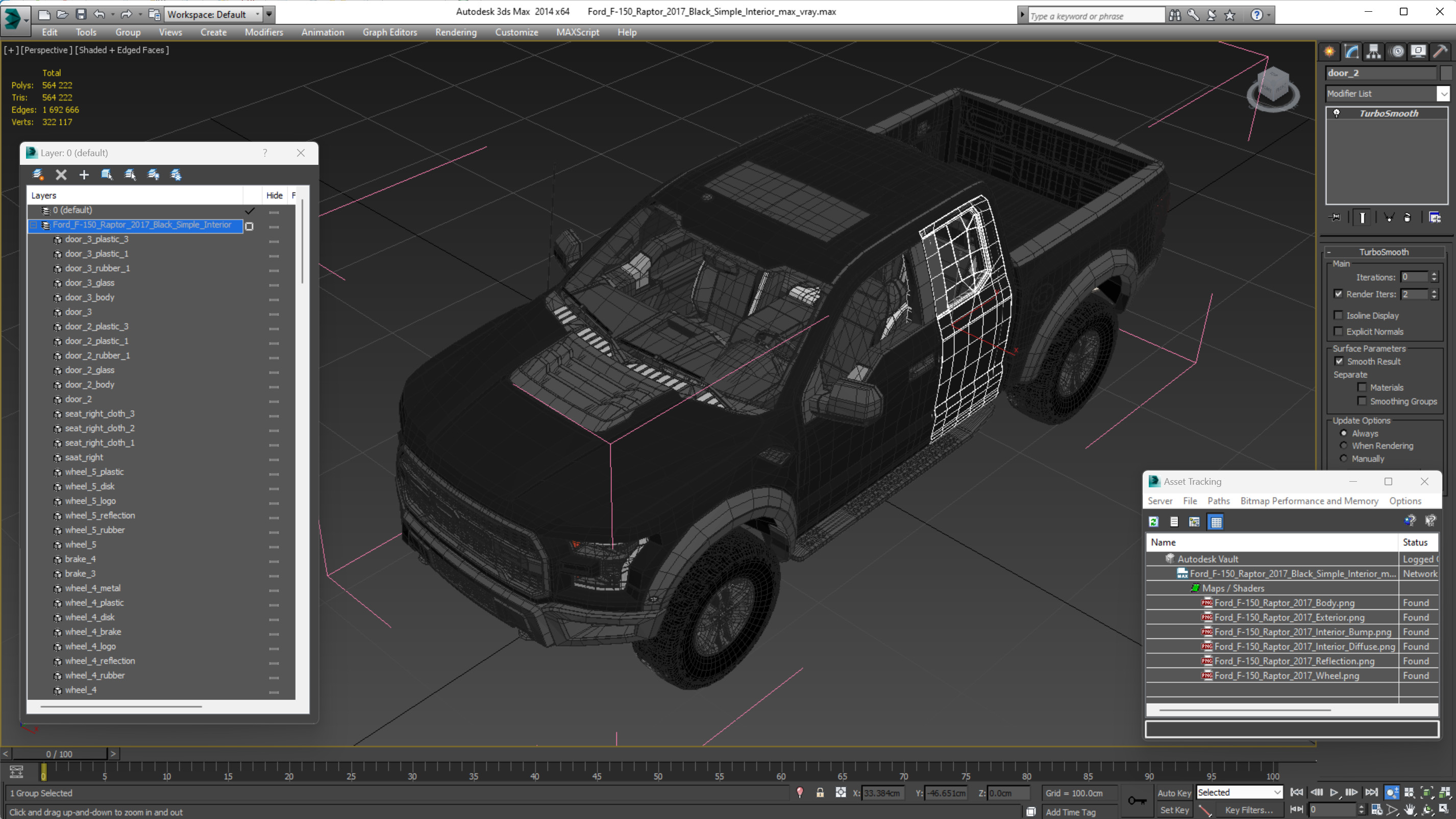Screen dimensions: 1456x819
Task: Open the Modify command panel tab
Action: pos(1352,52)
